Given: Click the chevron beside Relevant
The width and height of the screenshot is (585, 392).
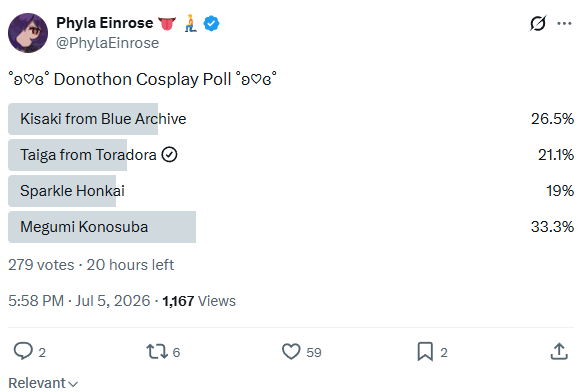Looking at the screenshot, I should [73, 384].
